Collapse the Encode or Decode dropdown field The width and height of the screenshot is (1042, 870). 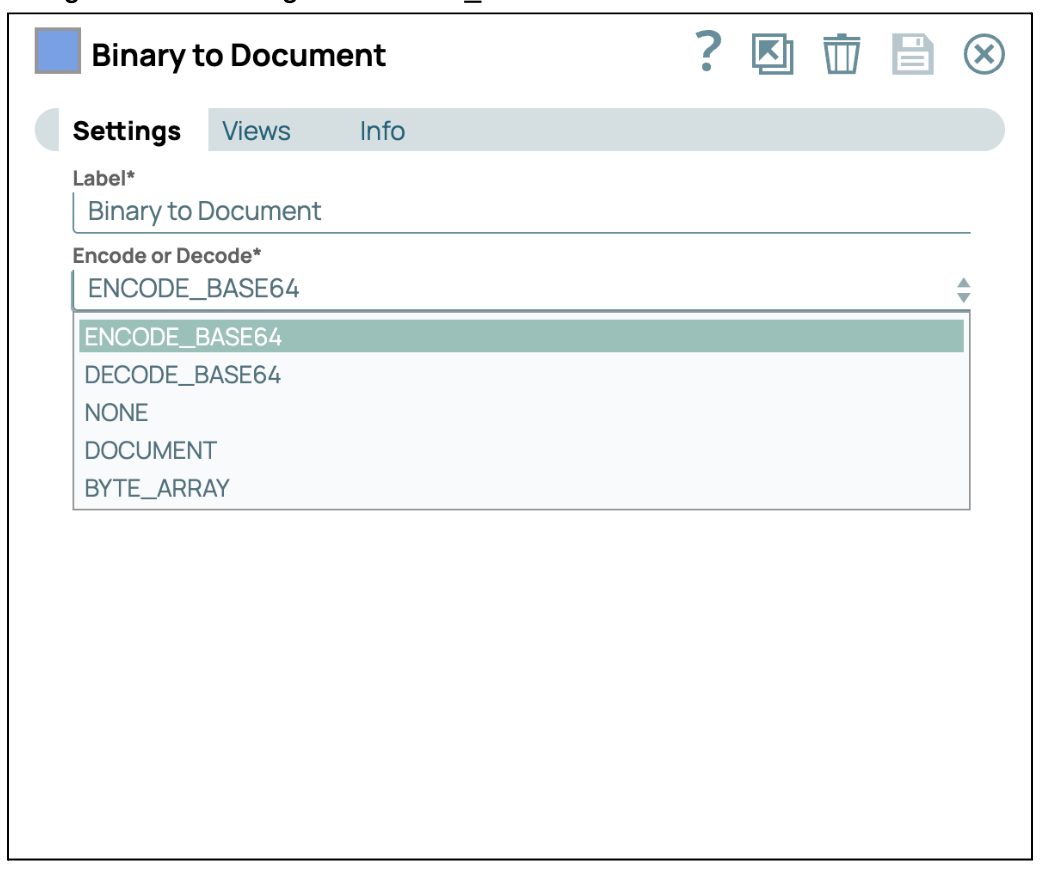click(x=510, y=290)
